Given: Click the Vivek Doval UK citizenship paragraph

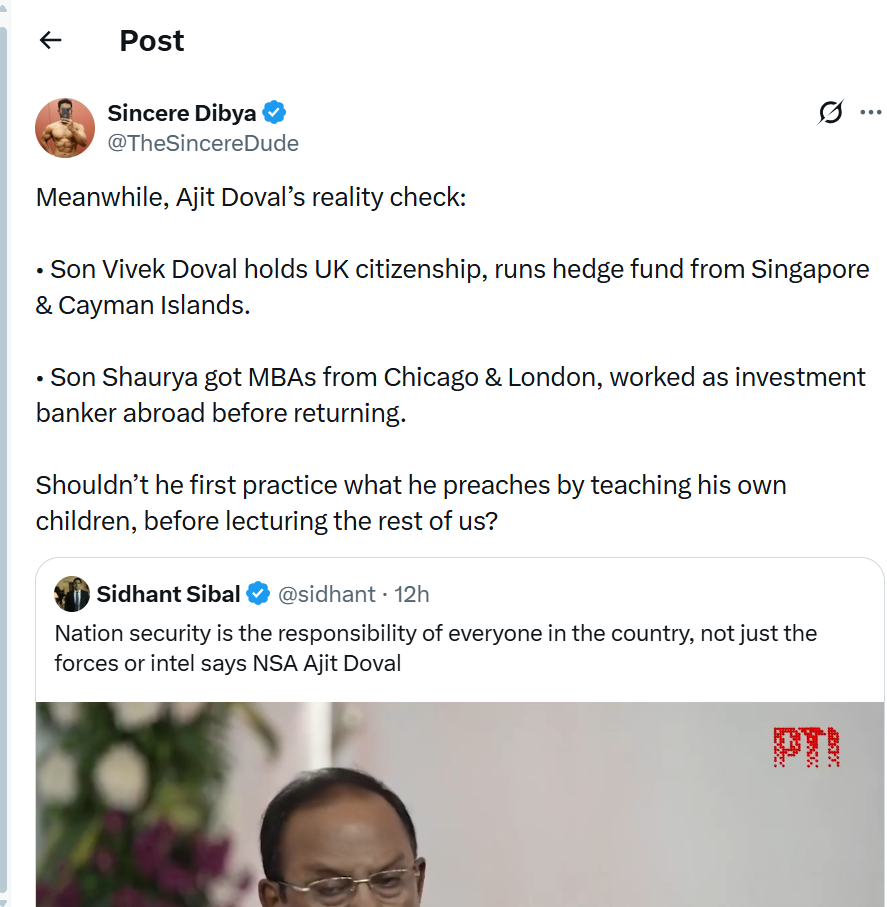Looking at the screenshot, I should [452, 287].
